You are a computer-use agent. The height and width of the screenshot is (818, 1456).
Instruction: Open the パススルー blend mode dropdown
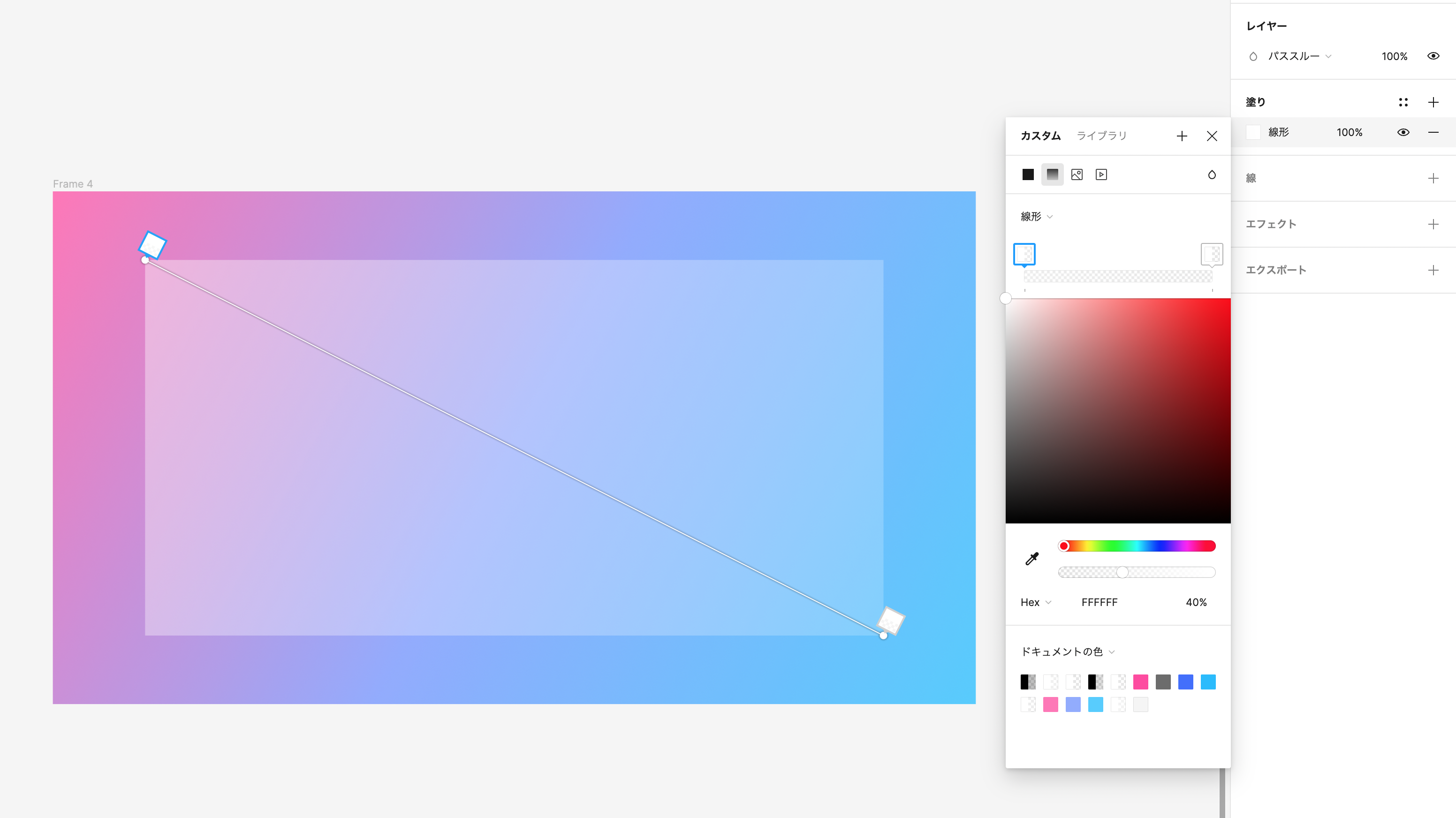[x=1299, y=57]
